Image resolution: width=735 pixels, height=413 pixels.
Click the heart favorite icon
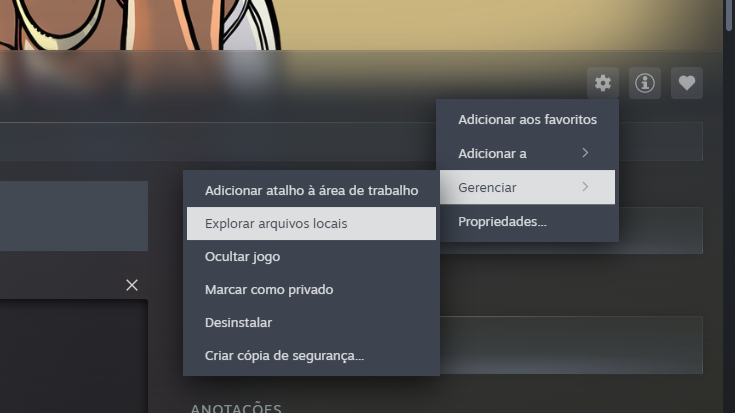coord(687,83)
